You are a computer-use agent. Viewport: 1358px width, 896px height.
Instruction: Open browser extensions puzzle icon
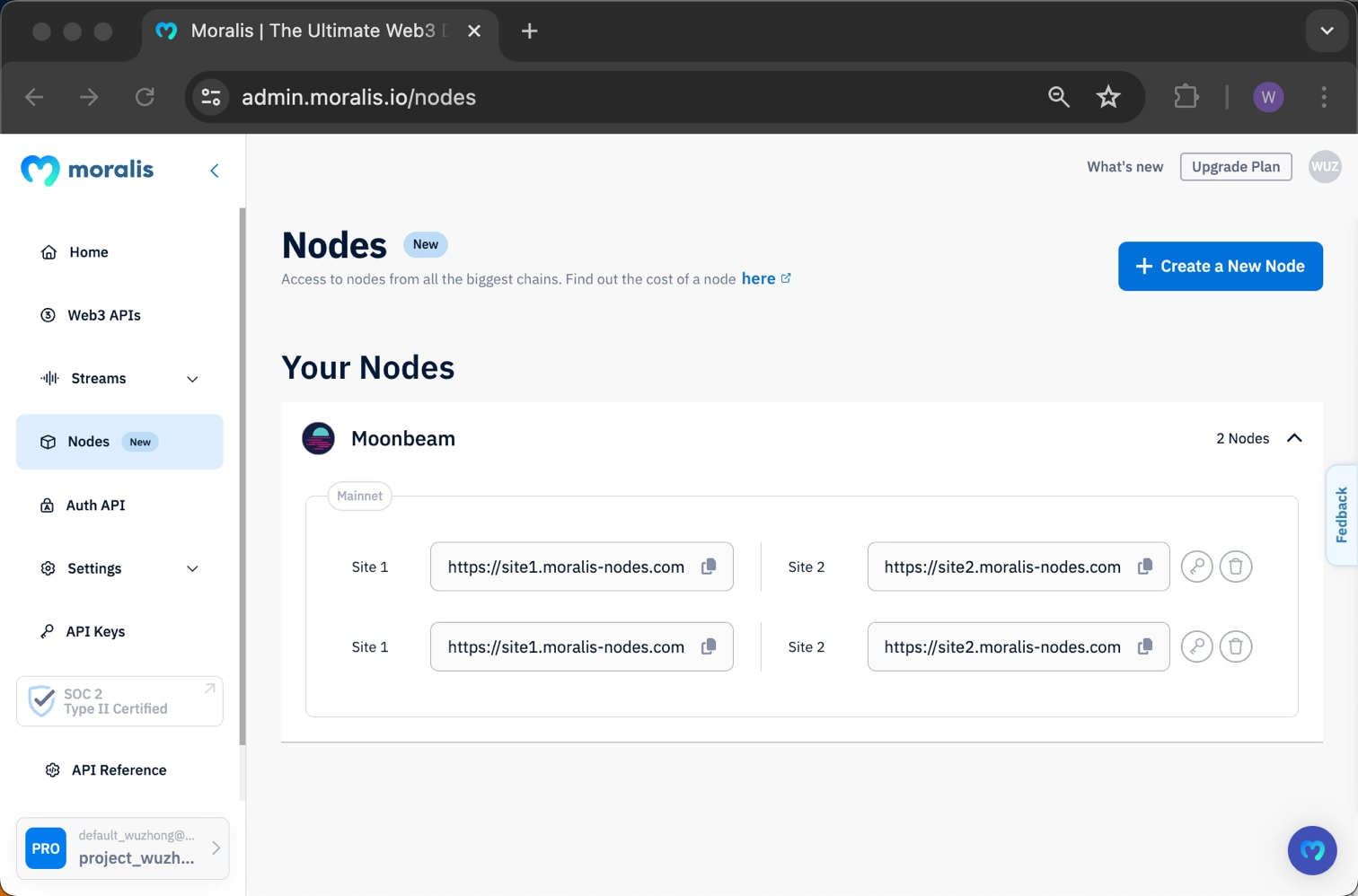click(1186, 97)
